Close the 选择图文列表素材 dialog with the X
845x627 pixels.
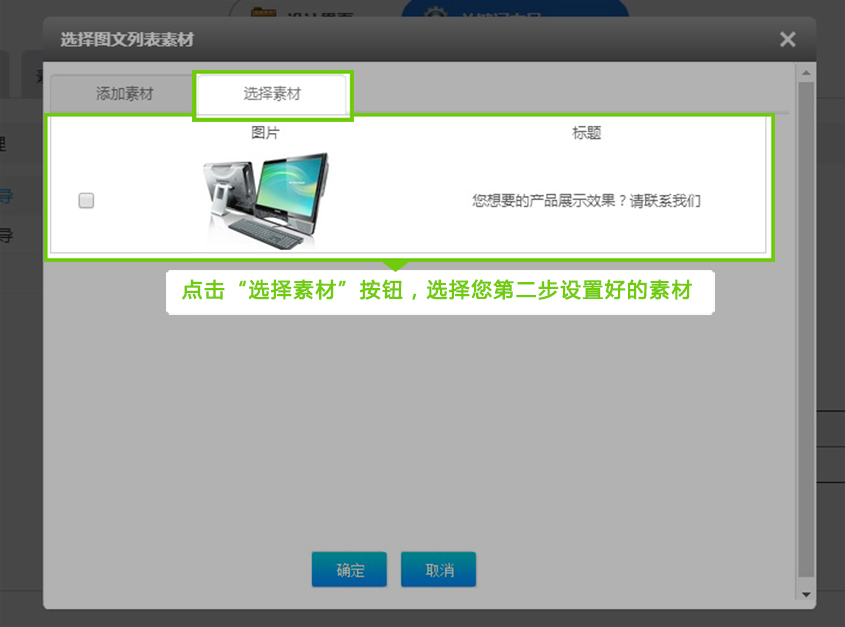click(787, 40)
